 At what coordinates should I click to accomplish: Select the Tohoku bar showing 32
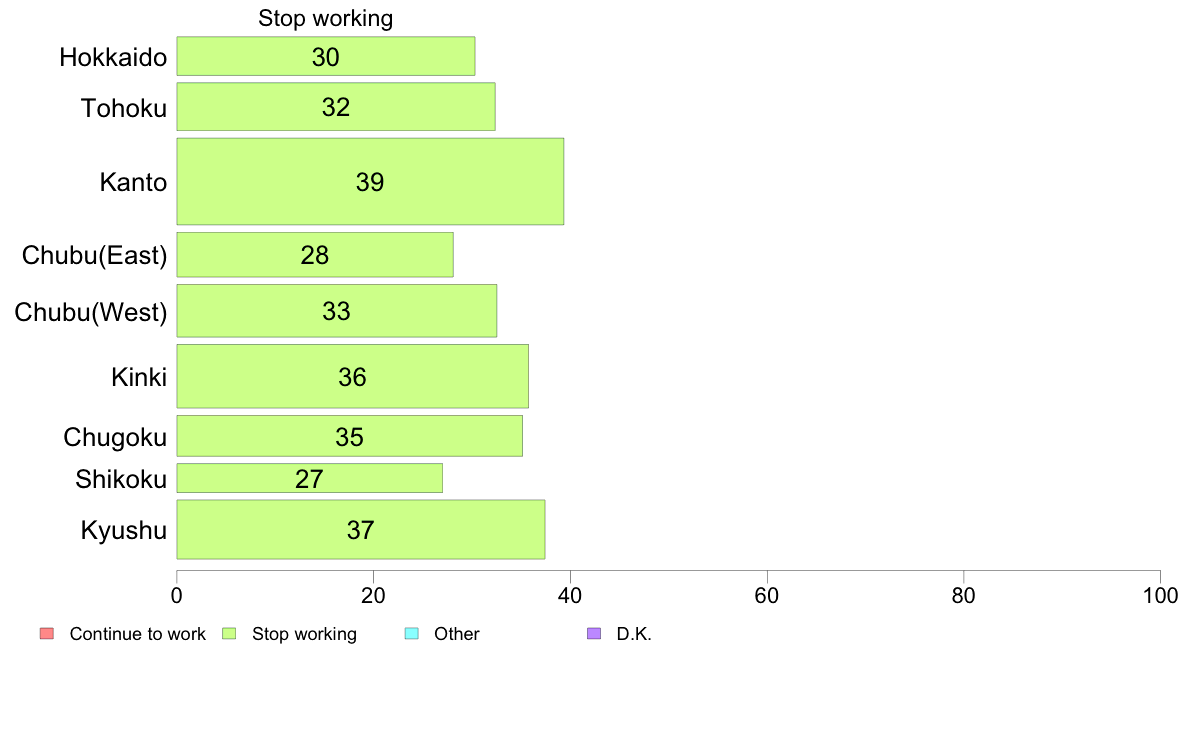tap(336, 107)
